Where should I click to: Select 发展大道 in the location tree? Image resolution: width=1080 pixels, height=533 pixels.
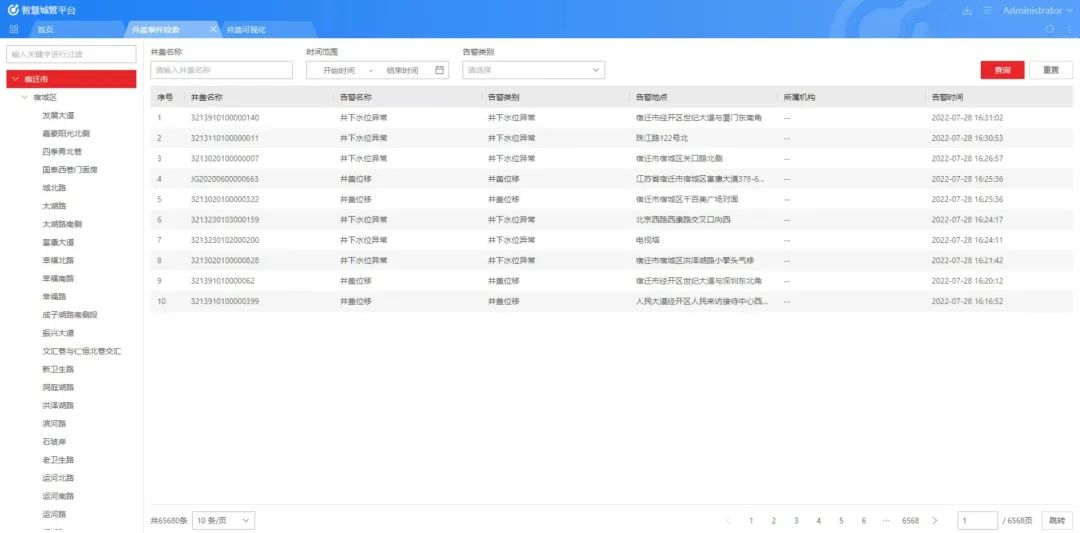(58, 115)
